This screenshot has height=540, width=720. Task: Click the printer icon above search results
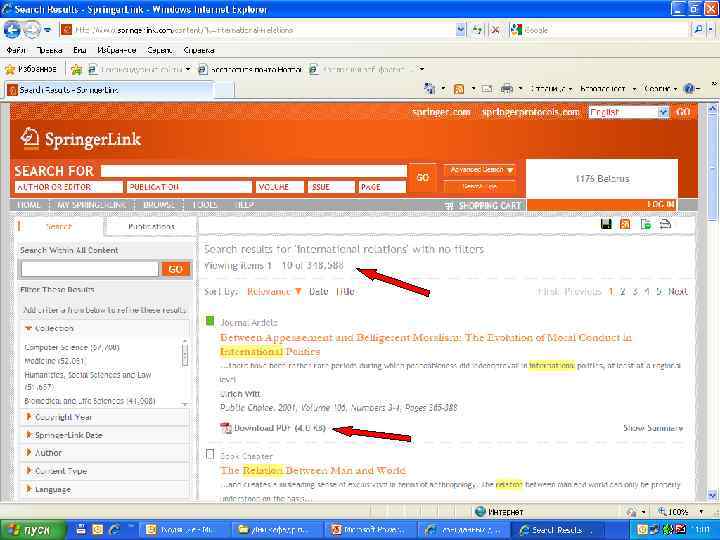[x=665, y=224]
